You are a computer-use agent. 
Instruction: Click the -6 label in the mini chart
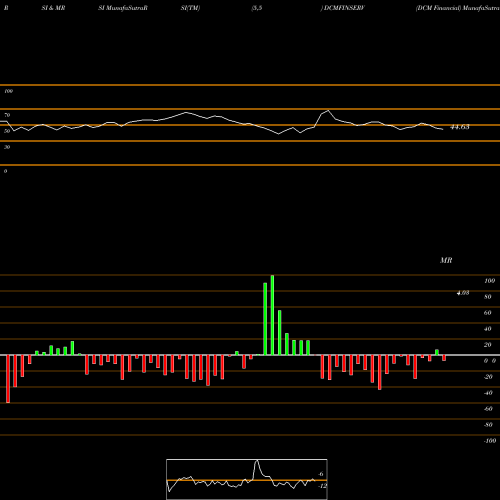coord(320,474)
